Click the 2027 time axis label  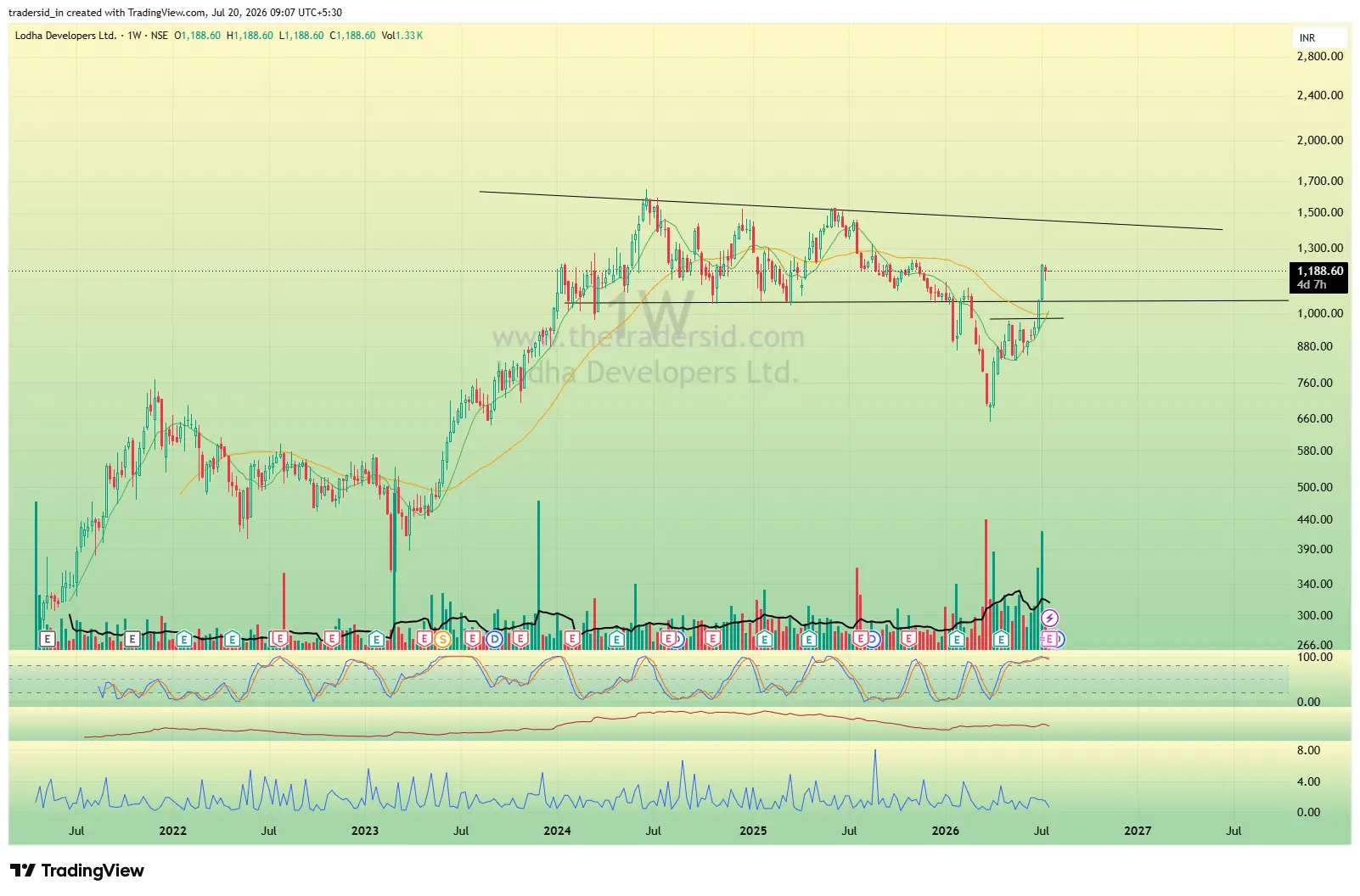pos(1138,831)
